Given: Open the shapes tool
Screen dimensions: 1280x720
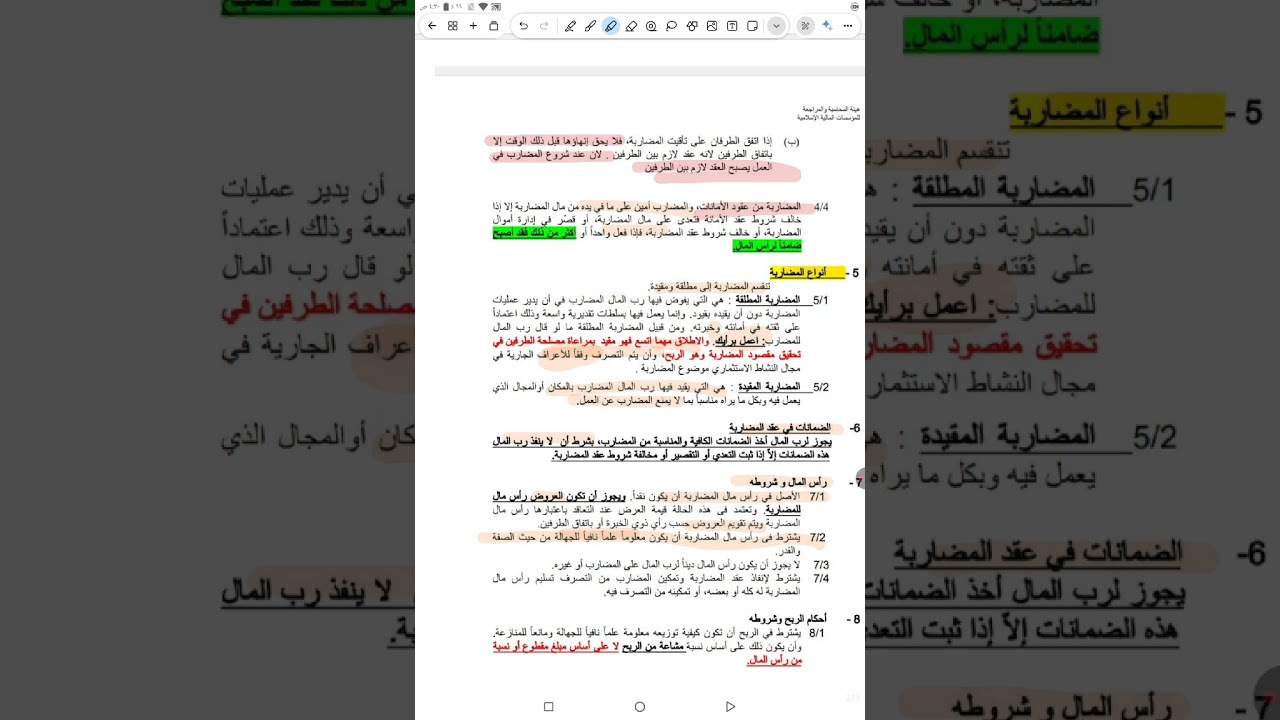Looking at the screenshot, I should point(692,26).
